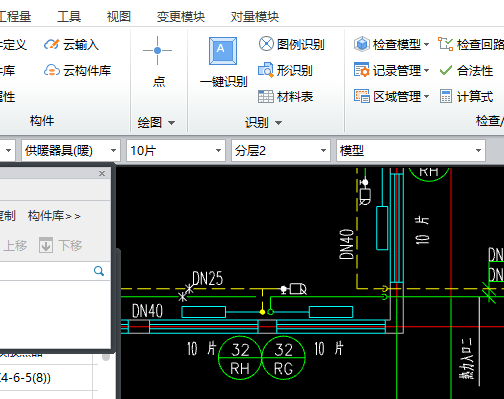Open the 云构件库 cloud component library
This screenshot has height=399, width=504.
coord(77,70)
